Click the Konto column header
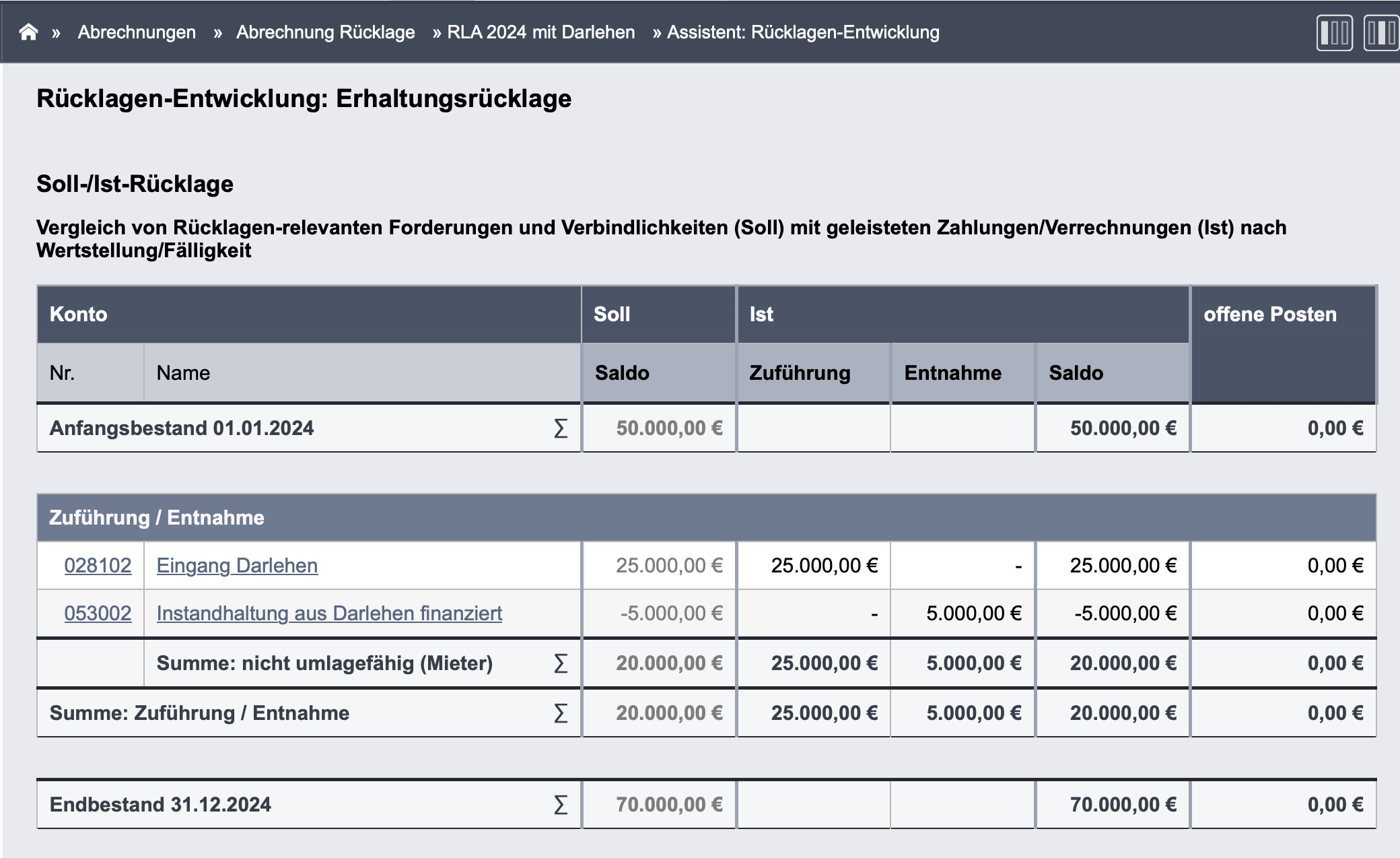This screenshot has width=1400, height=858. click(309, 315)
